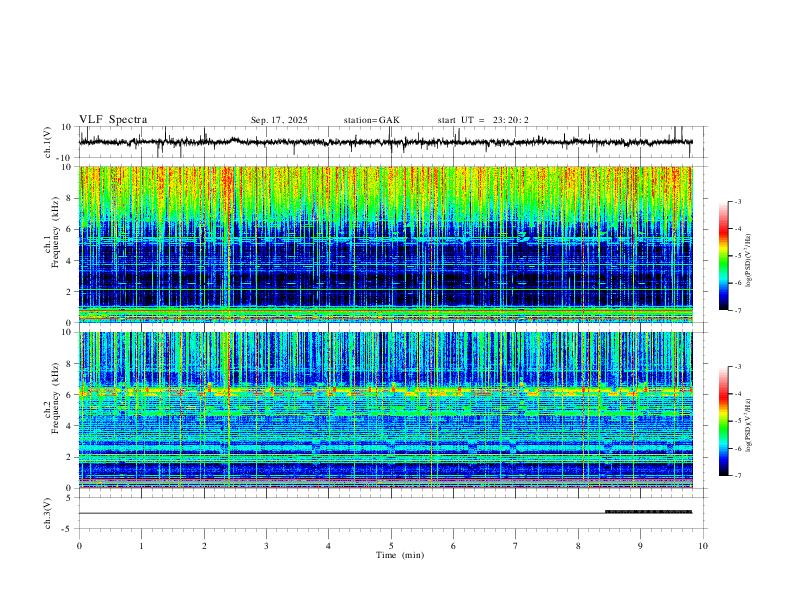Click the time axis tick label '5'
792x612 pixels.
click(391, 546)
